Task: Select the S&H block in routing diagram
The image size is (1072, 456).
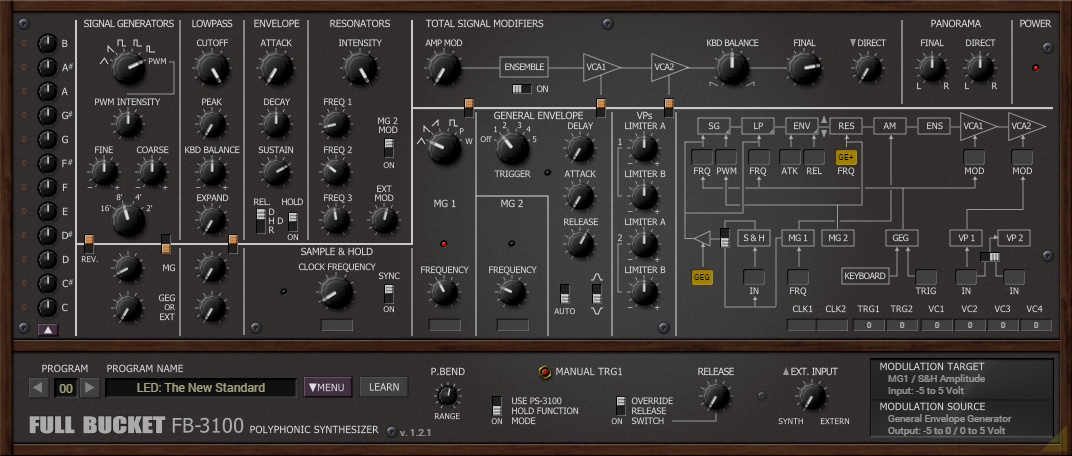Action: click(754, 238)
